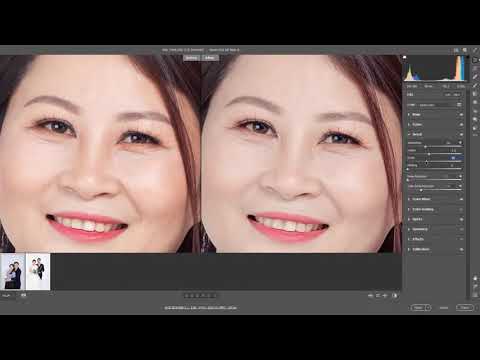480x360 pixels.
Task: Select the Adjustment Brush tool
Action: 475,85
